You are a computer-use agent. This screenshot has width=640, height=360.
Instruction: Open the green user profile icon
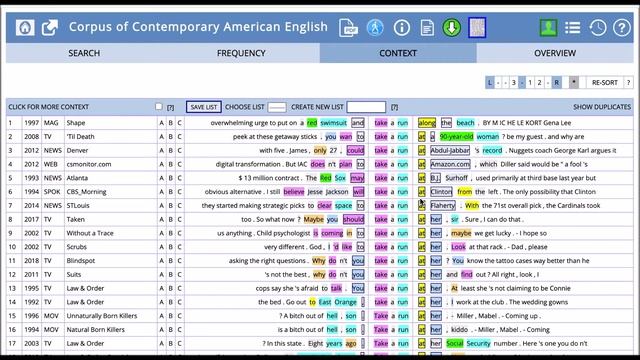548,28
